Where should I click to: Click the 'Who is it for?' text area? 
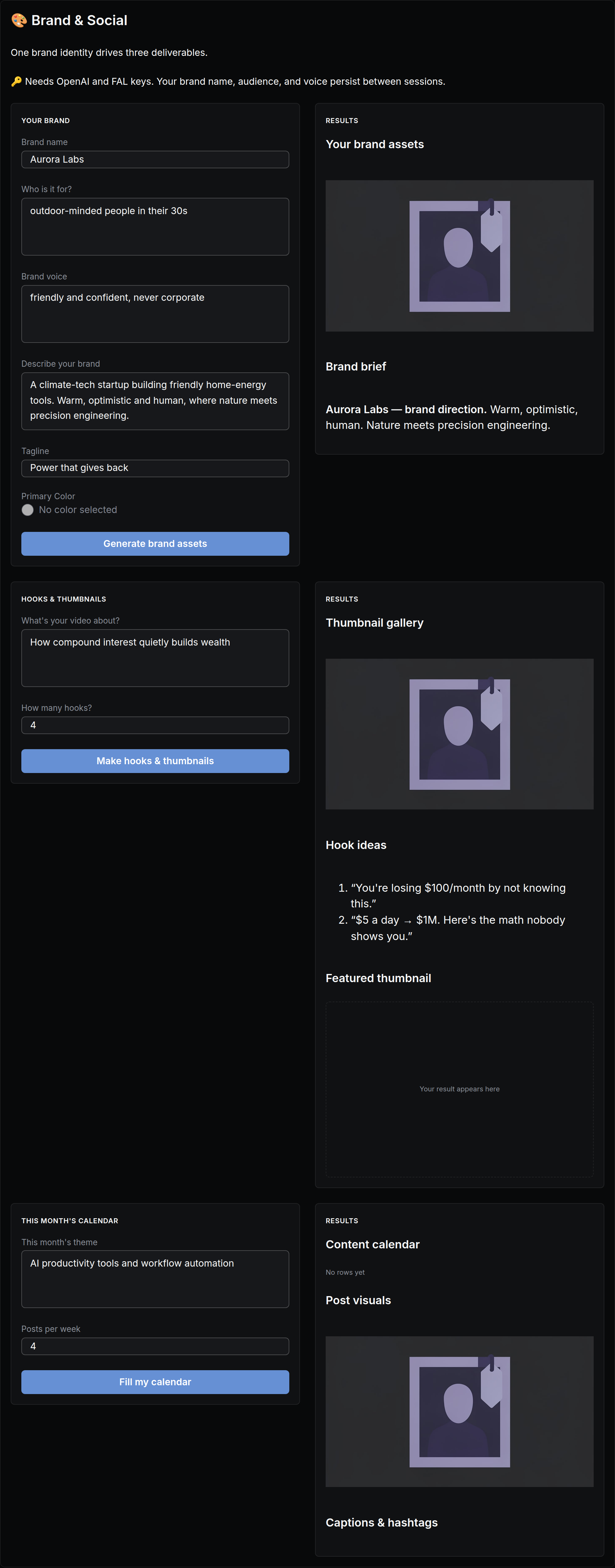(155, 226)
